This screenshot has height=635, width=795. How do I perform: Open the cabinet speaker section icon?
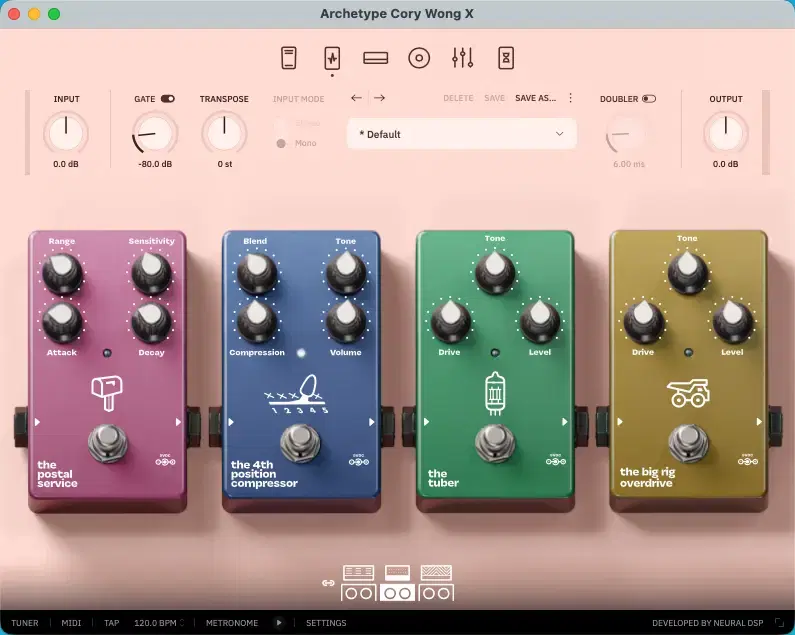click(x=419, y=58)
